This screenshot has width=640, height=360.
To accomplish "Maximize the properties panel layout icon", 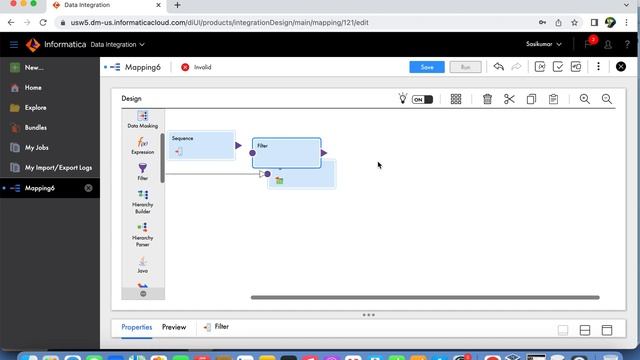I will coord(607,330).
